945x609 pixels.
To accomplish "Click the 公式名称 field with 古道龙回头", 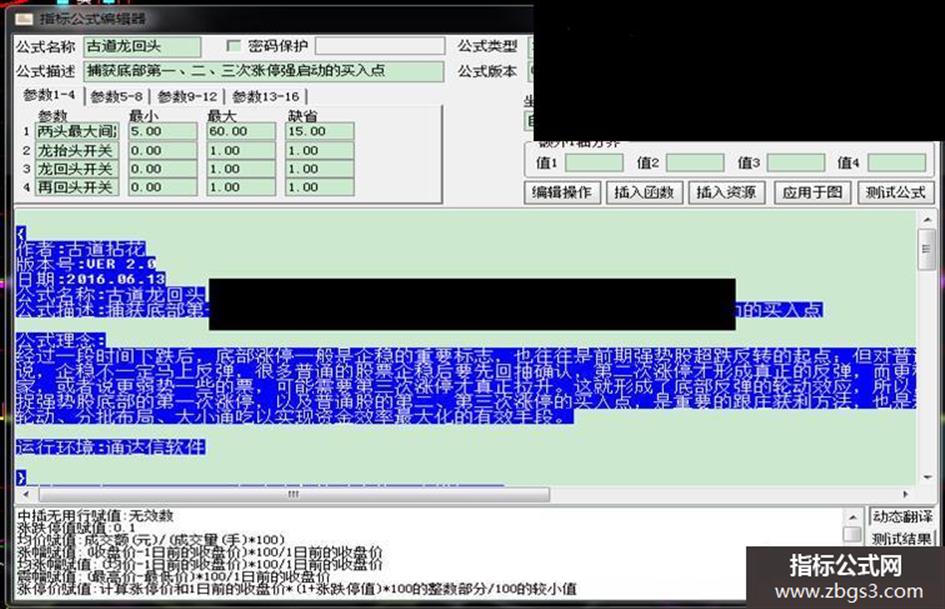I will [x=142, y=46].
